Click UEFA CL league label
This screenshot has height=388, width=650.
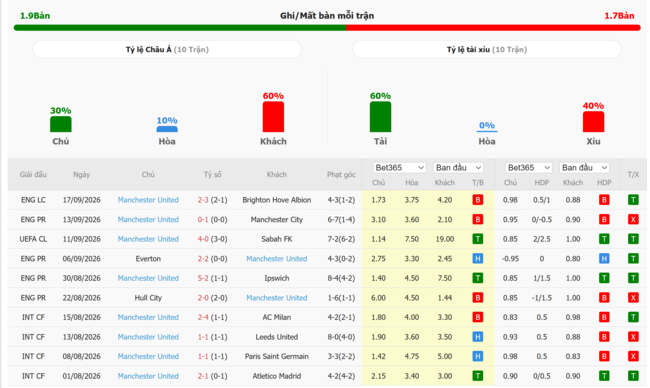[x=33, y=239]
